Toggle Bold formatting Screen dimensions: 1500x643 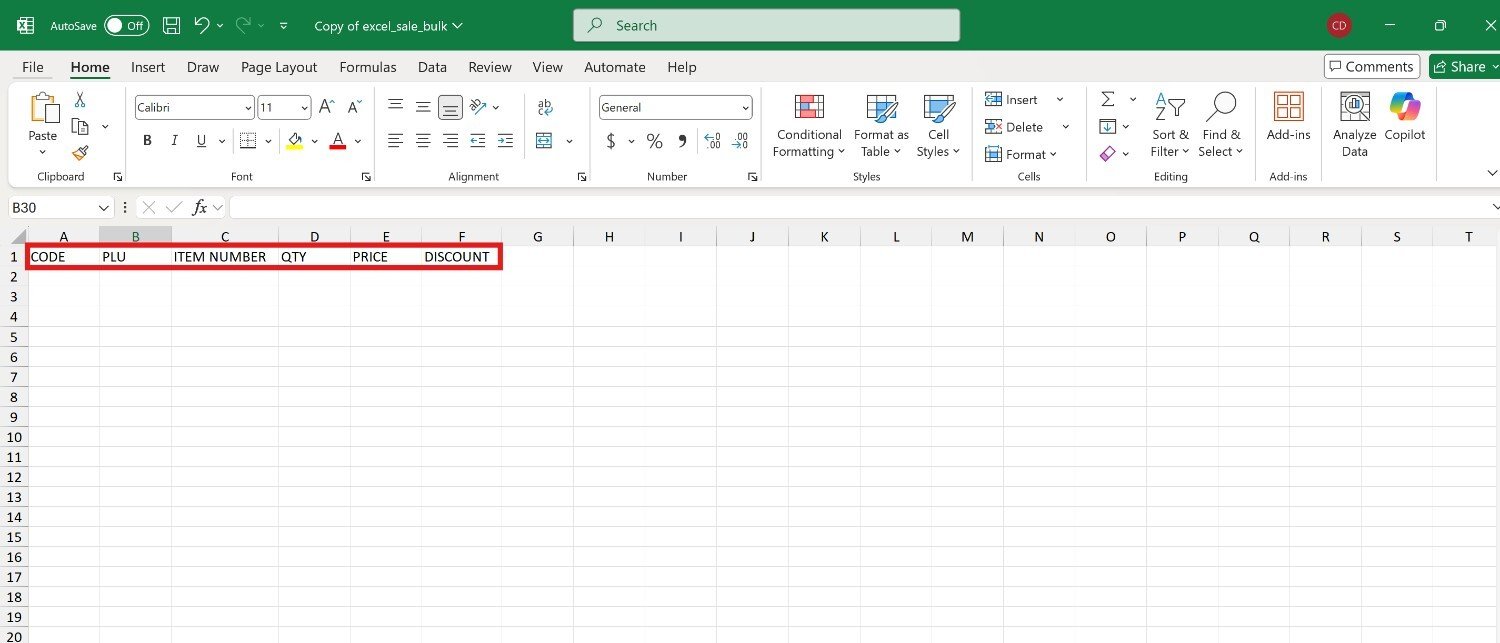click(147, 141)
